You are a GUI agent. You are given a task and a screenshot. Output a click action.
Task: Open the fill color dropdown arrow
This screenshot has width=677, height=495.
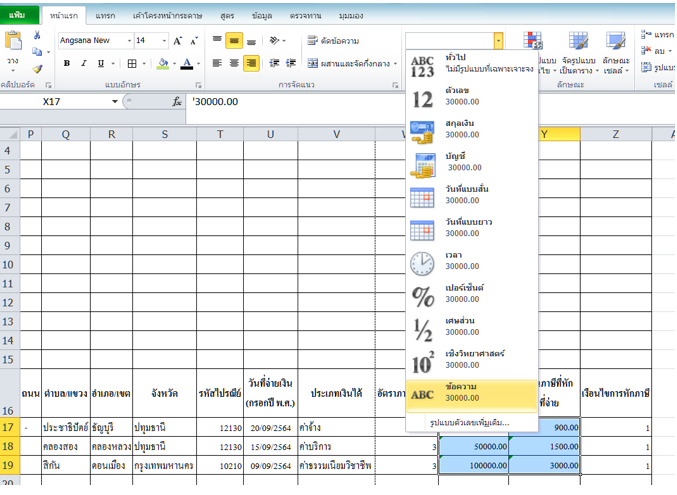tap(174, 64)
